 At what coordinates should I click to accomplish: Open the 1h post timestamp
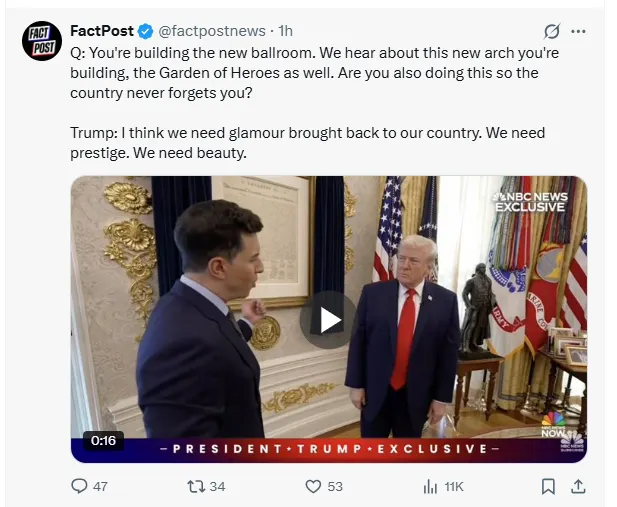click(x=285, y=31)
